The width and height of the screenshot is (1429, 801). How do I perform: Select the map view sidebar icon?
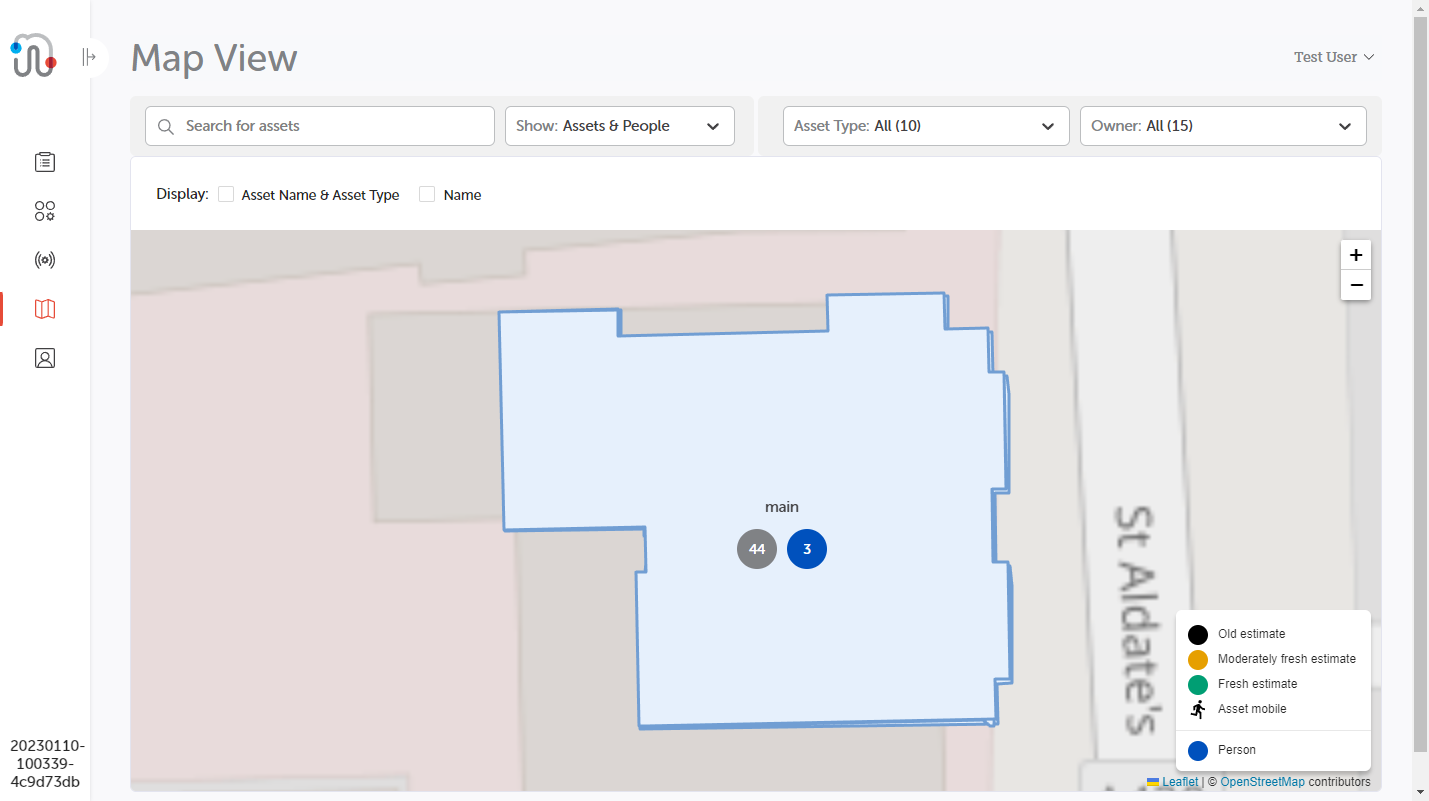point(45,309)
